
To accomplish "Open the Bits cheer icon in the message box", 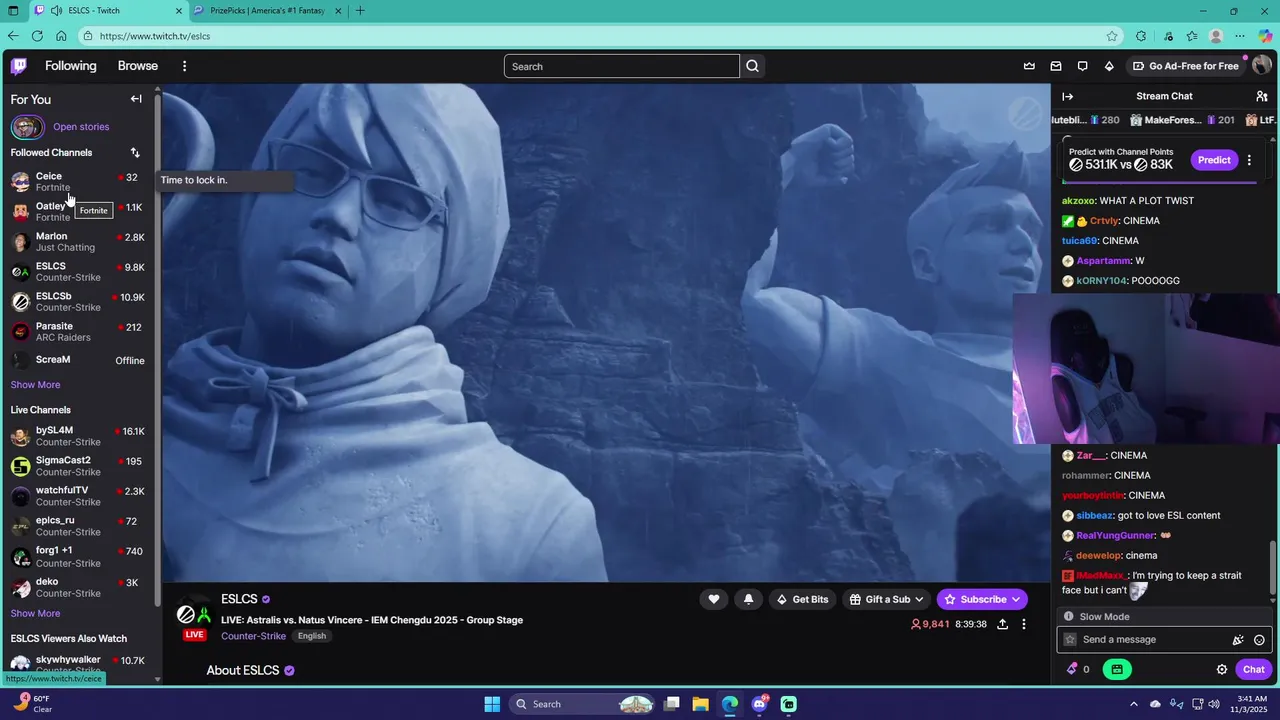I will pyautogui.click(x=1238, y=640).
